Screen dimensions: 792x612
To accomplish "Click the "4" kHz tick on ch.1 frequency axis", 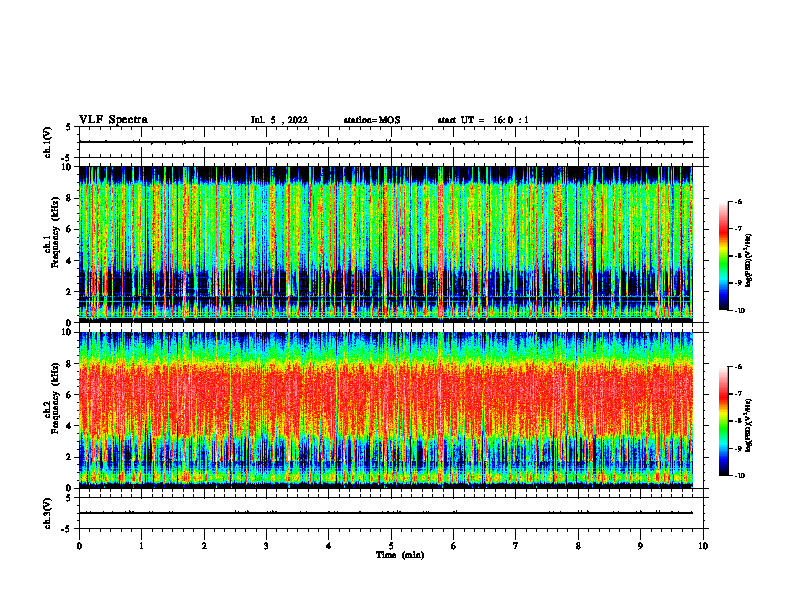I will [x=69, y=261].
